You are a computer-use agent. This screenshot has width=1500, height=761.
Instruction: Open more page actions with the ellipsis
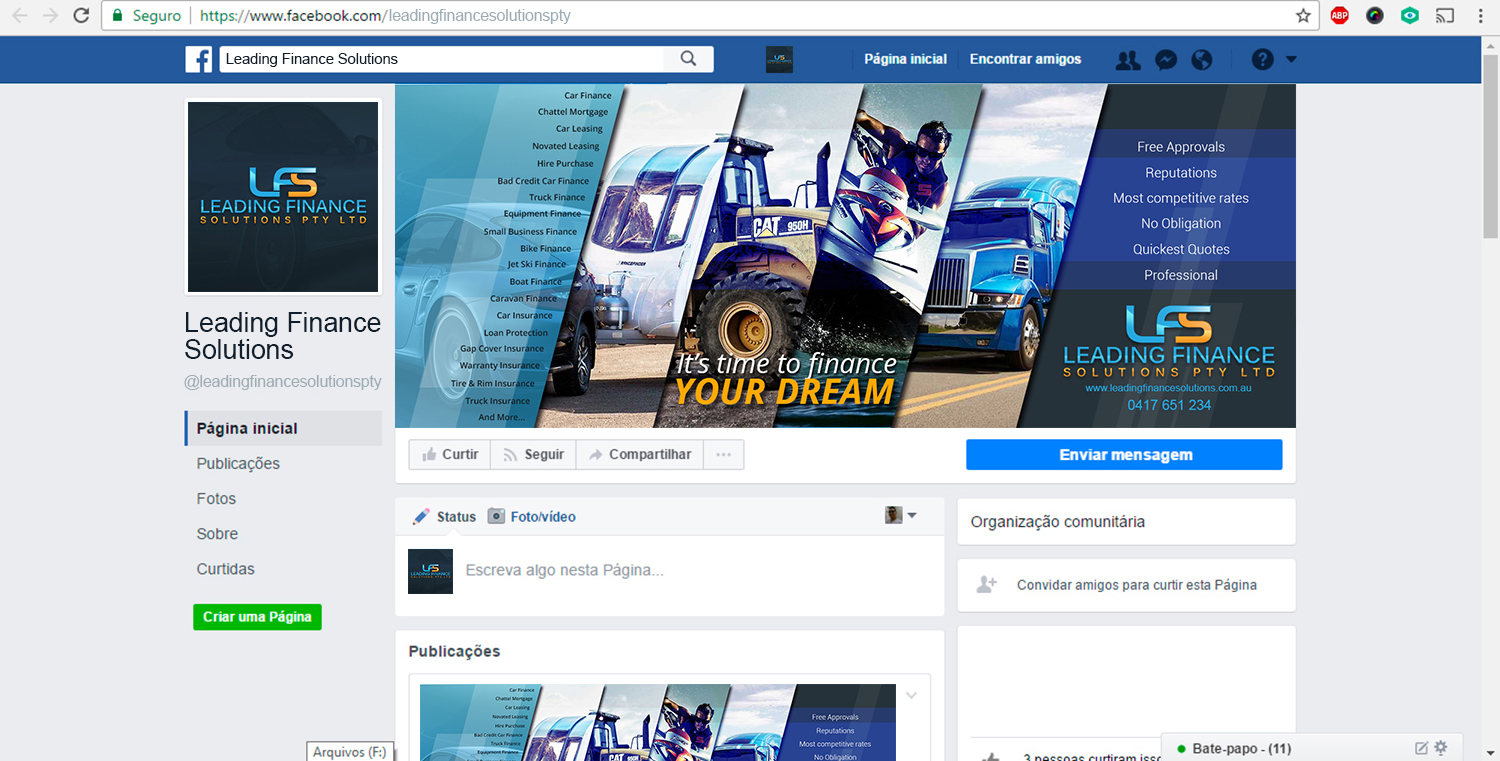coord(723,454)
